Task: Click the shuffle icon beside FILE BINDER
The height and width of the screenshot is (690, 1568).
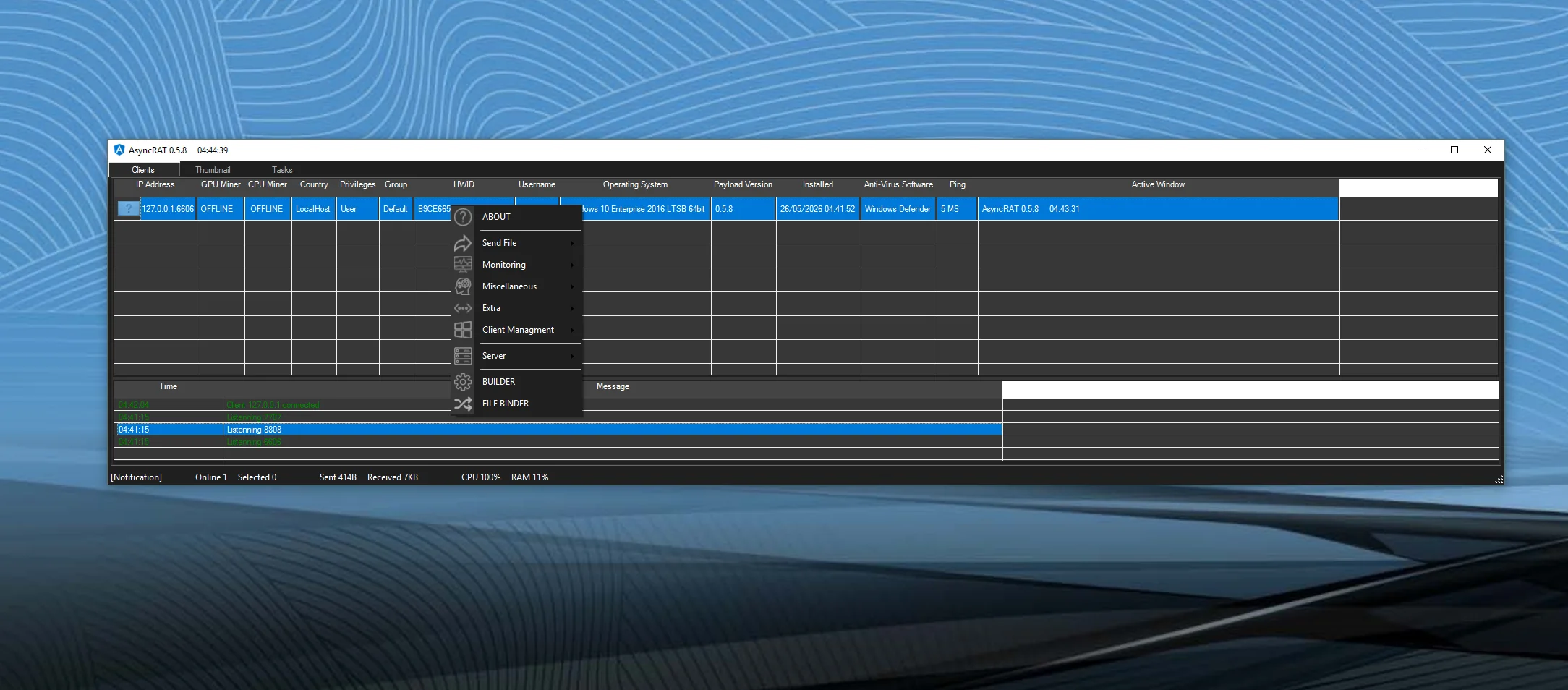Action: 463,404
